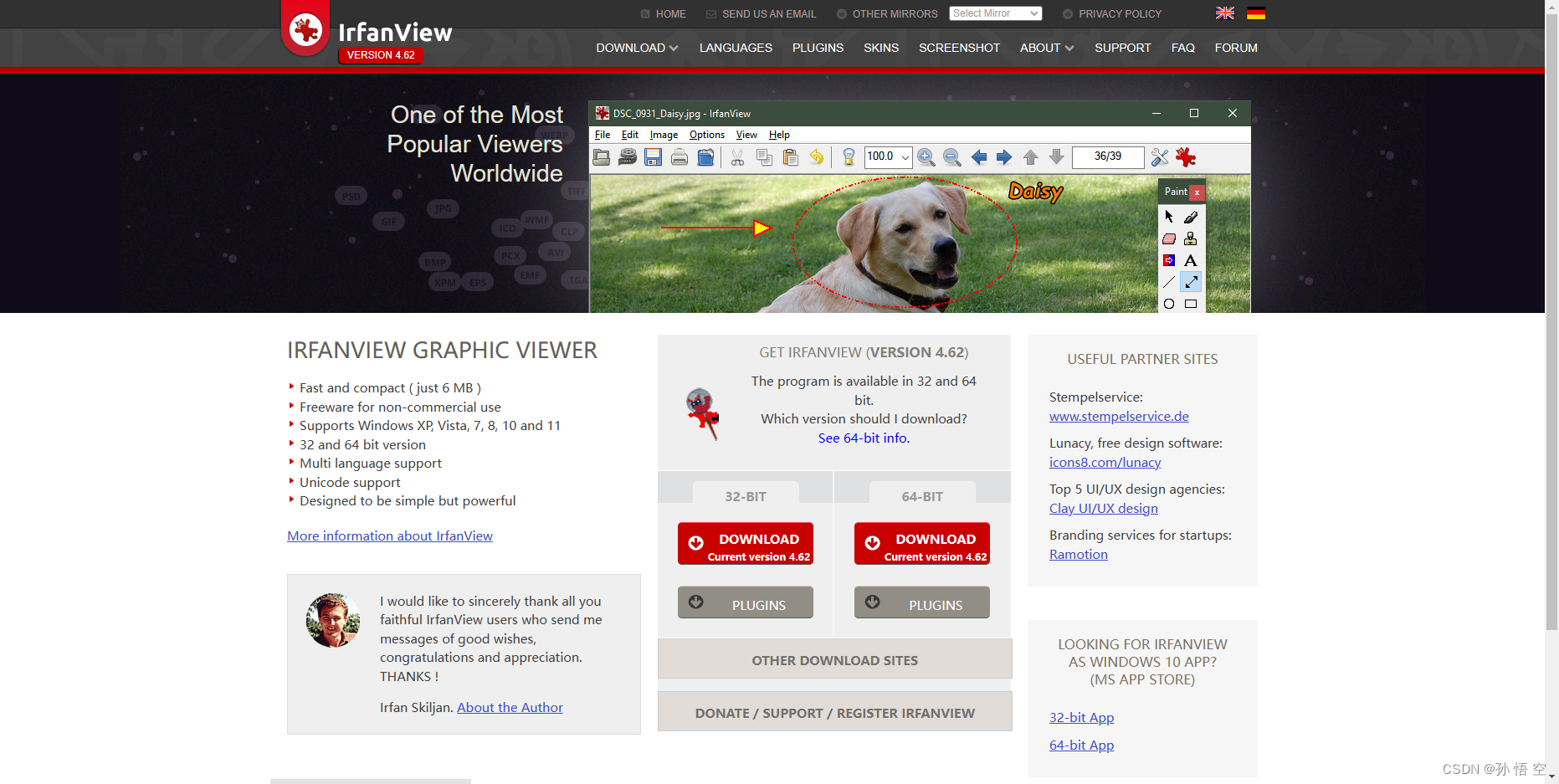1559x784 pixels.
Task: Click the Previous image blue left arrow
Action: pyautogui.click(x=979, y=157)
